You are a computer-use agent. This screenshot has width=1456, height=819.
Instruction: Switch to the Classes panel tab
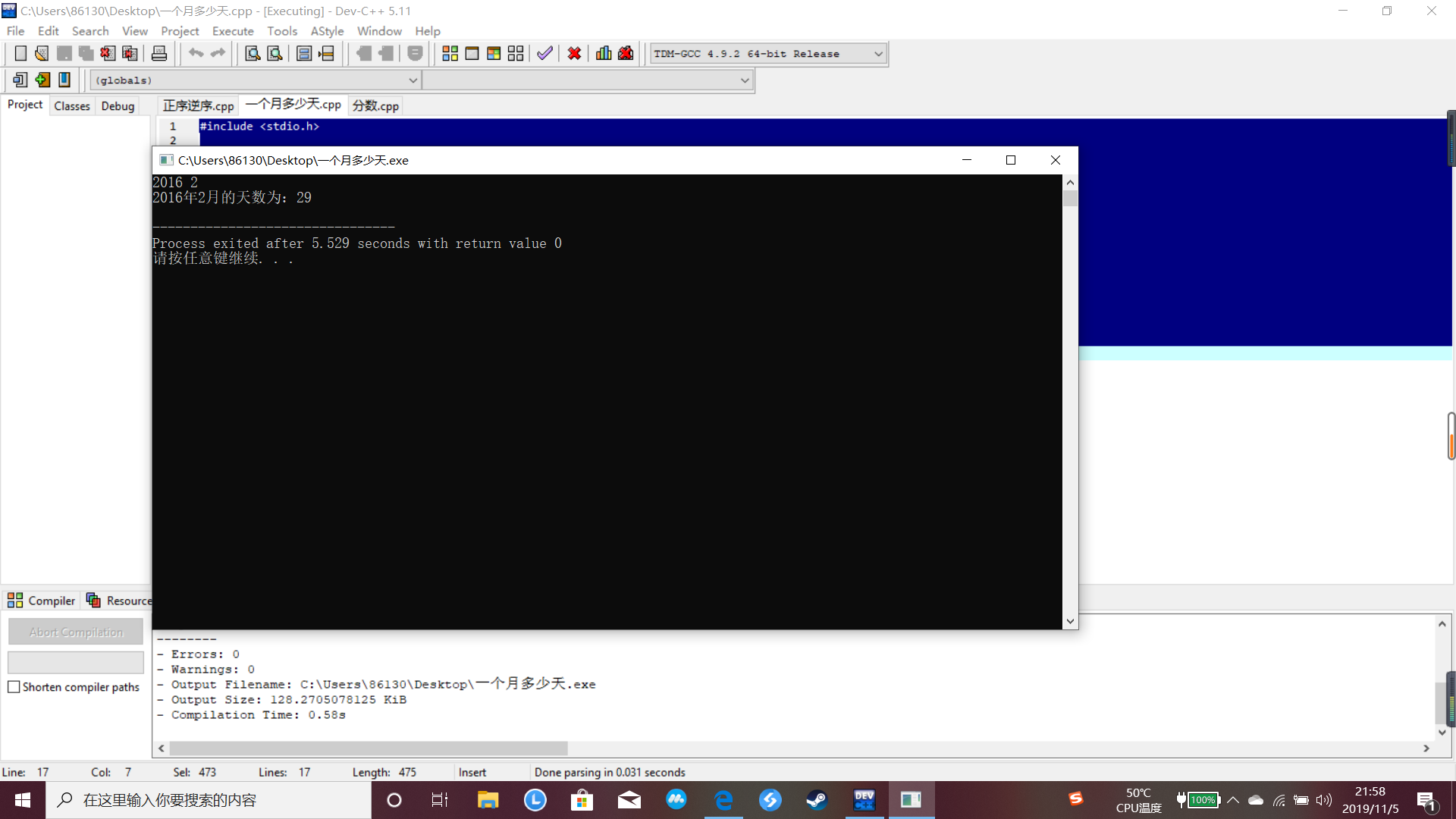72,106
